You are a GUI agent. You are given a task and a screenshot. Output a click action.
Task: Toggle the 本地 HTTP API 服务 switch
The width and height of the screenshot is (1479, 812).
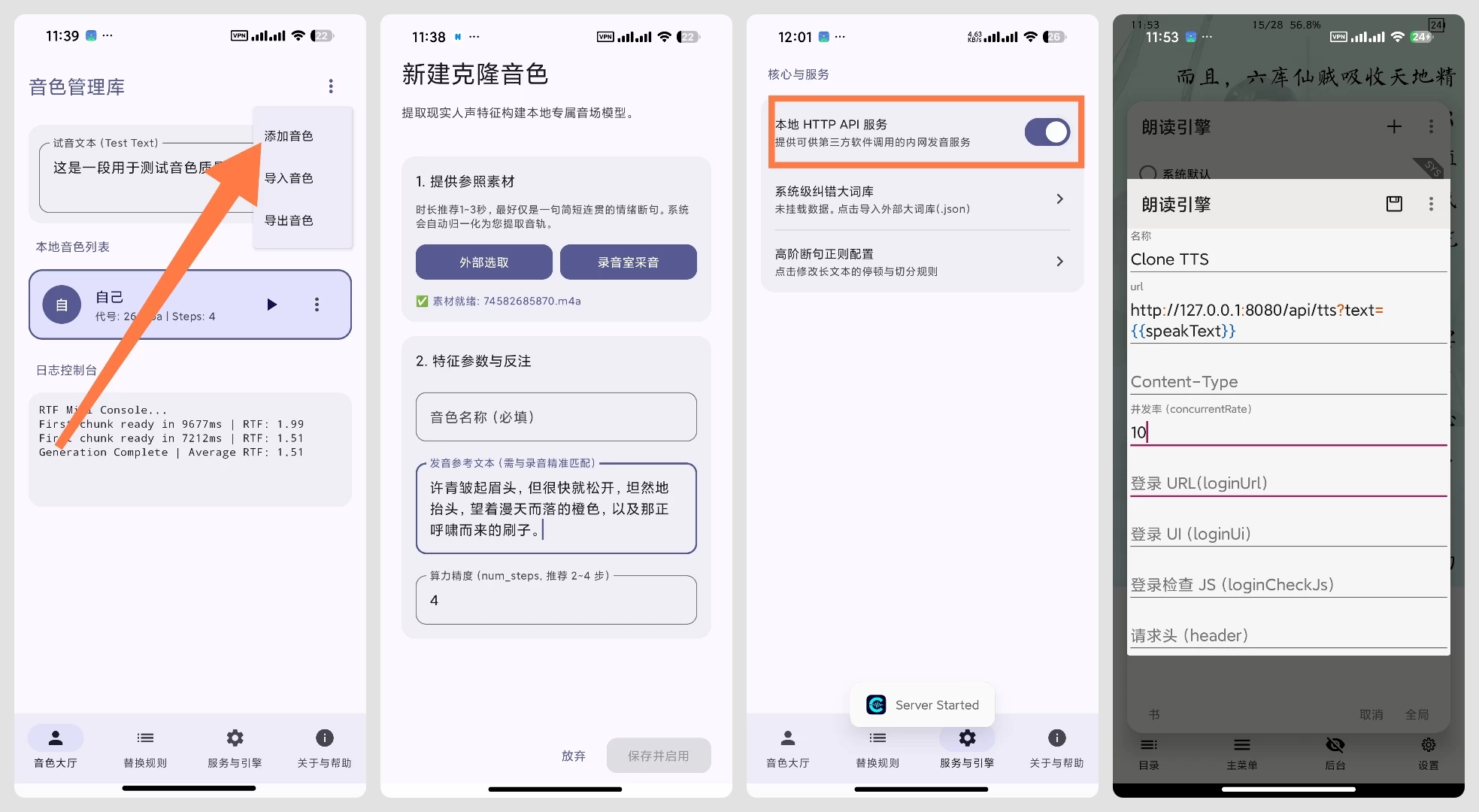coord(1047,132)
